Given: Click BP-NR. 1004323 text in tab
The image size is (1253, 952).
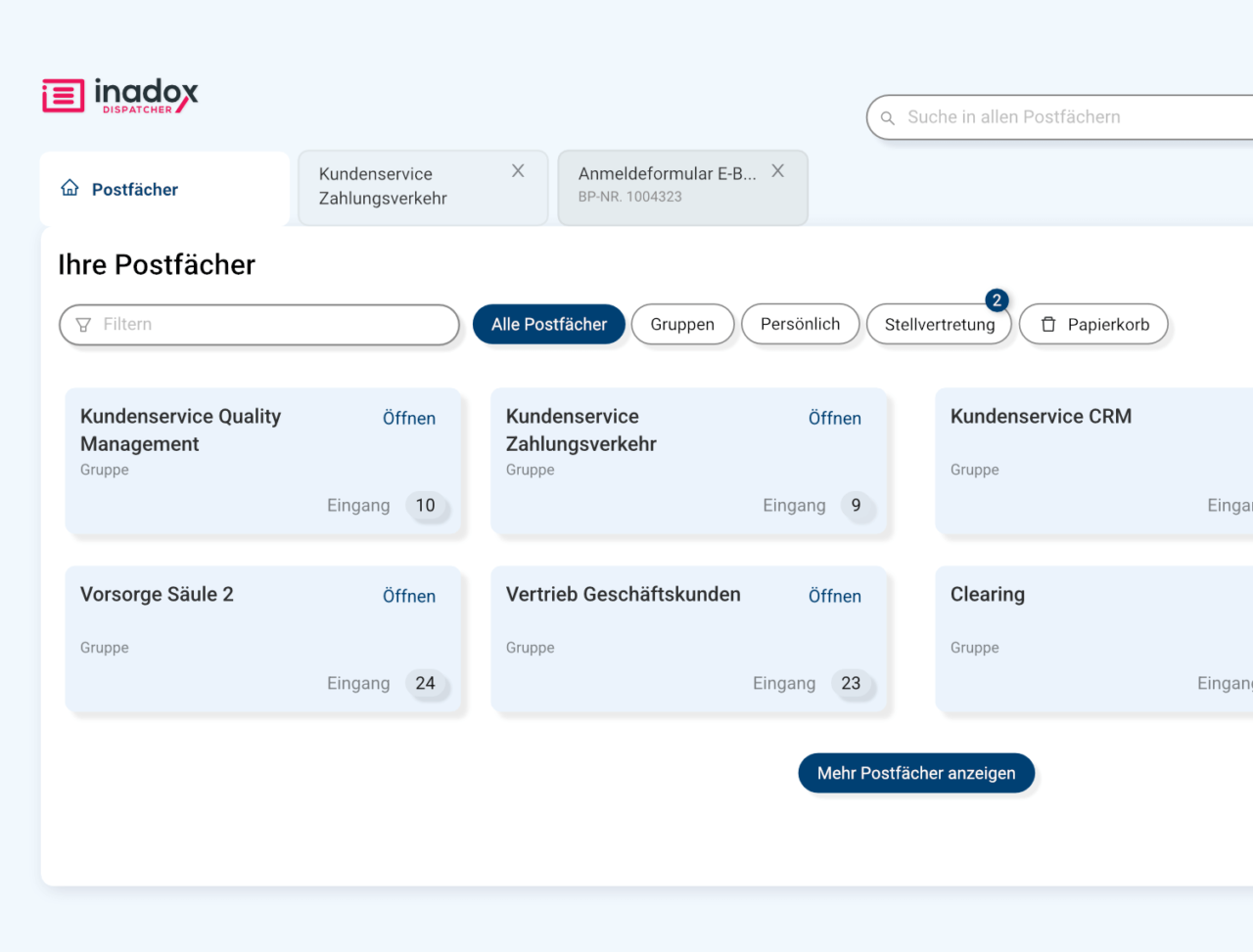Looking at the screenshot, I should pyautogui.click(x=629, y=197).
